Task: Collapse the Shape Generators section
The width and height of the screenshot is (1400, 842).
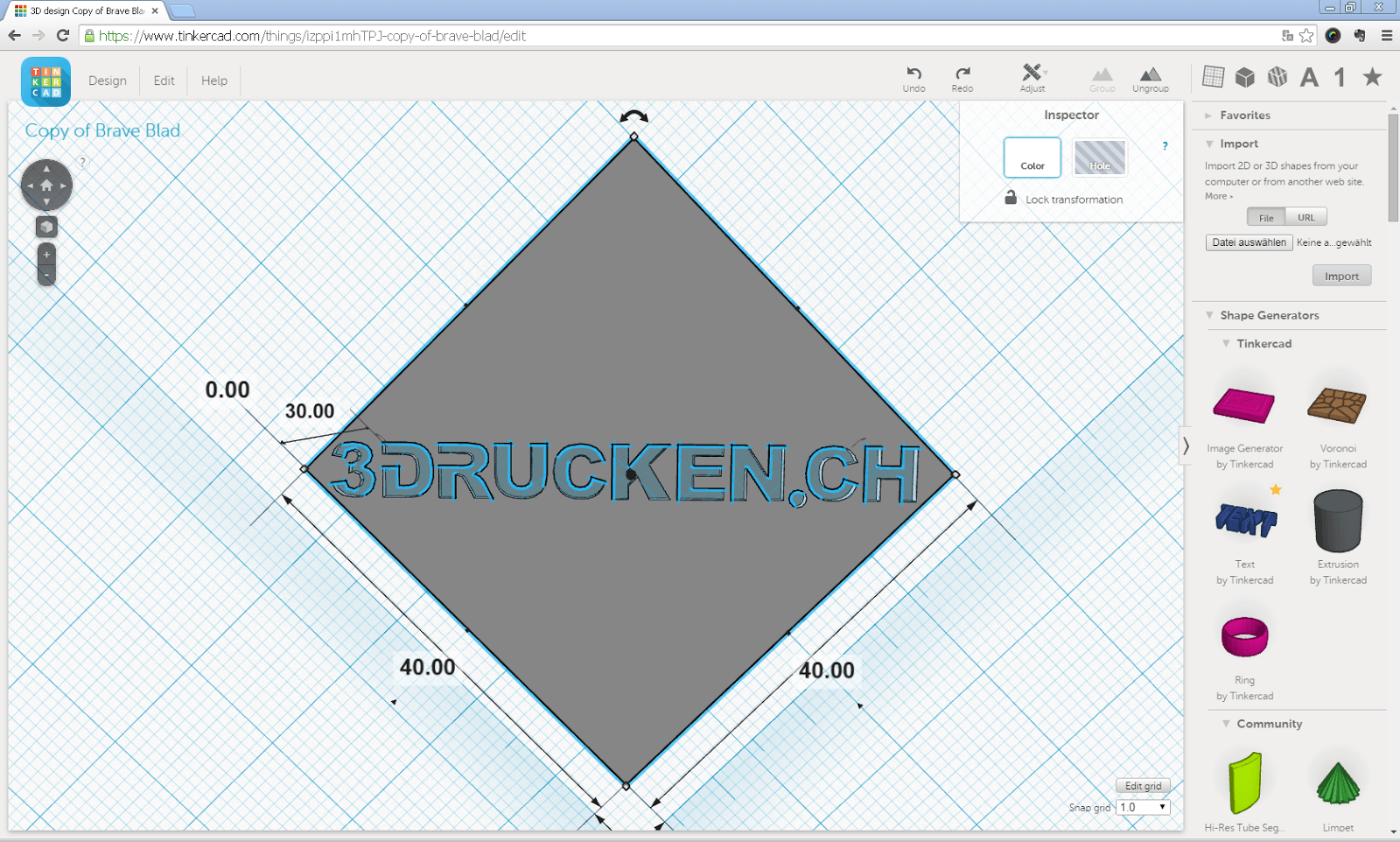Action: click(1211, 315)
